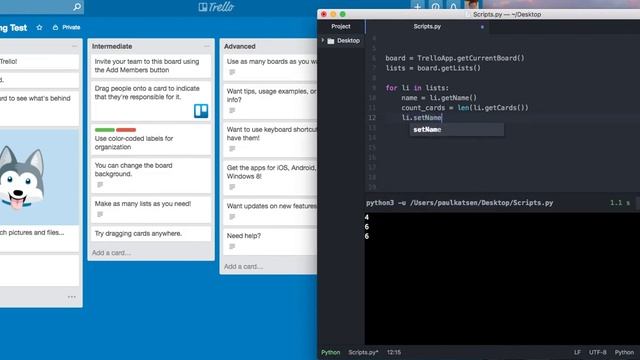Click the 12:15 cursor position in status bar
This screenshot has width=640, height=360.
(x=394, y=352)
